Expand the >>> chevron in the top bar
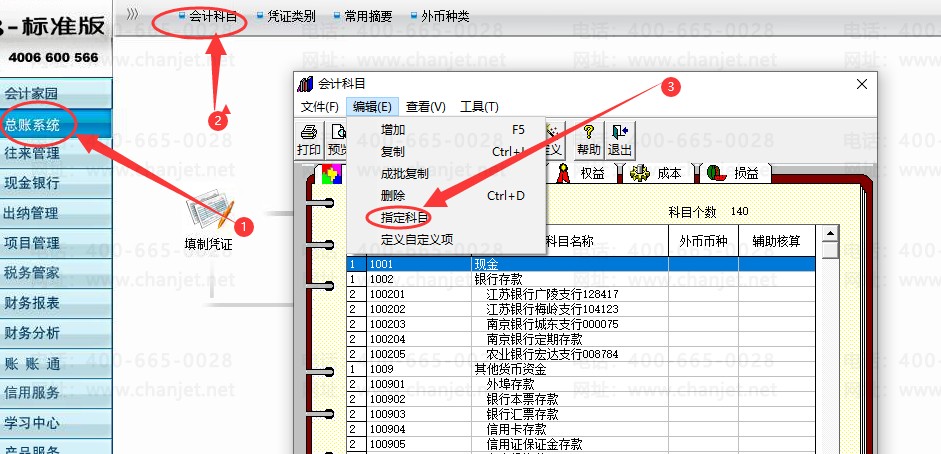The height and width of the screenshot is (454, 941). click(x=133, y=14)
